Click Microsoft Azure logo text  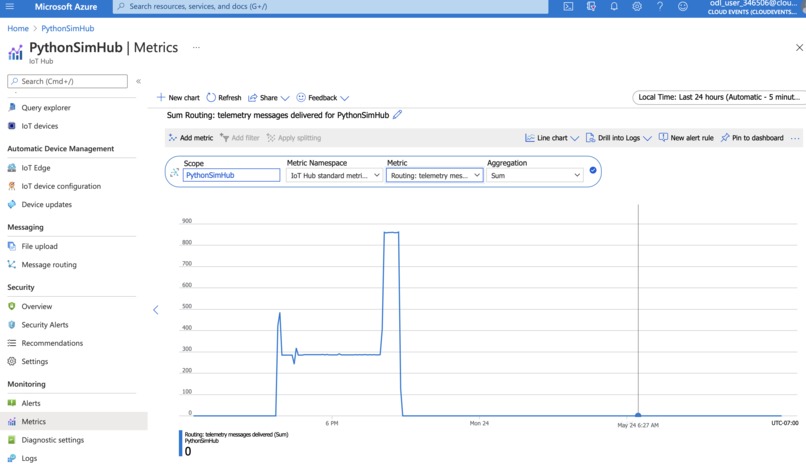pos(66,7)
